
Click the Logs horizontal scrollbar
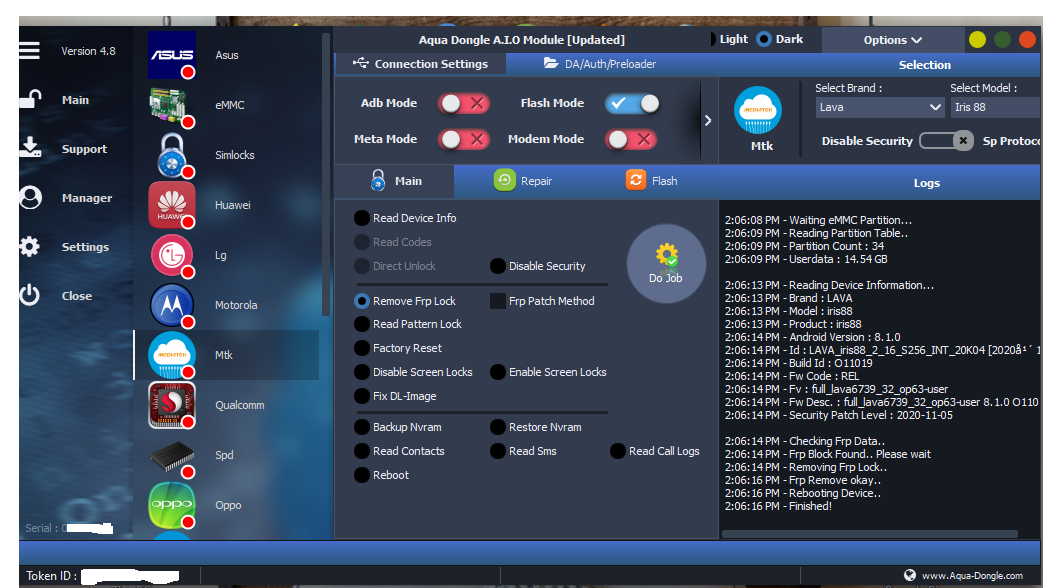pos(870,533)
